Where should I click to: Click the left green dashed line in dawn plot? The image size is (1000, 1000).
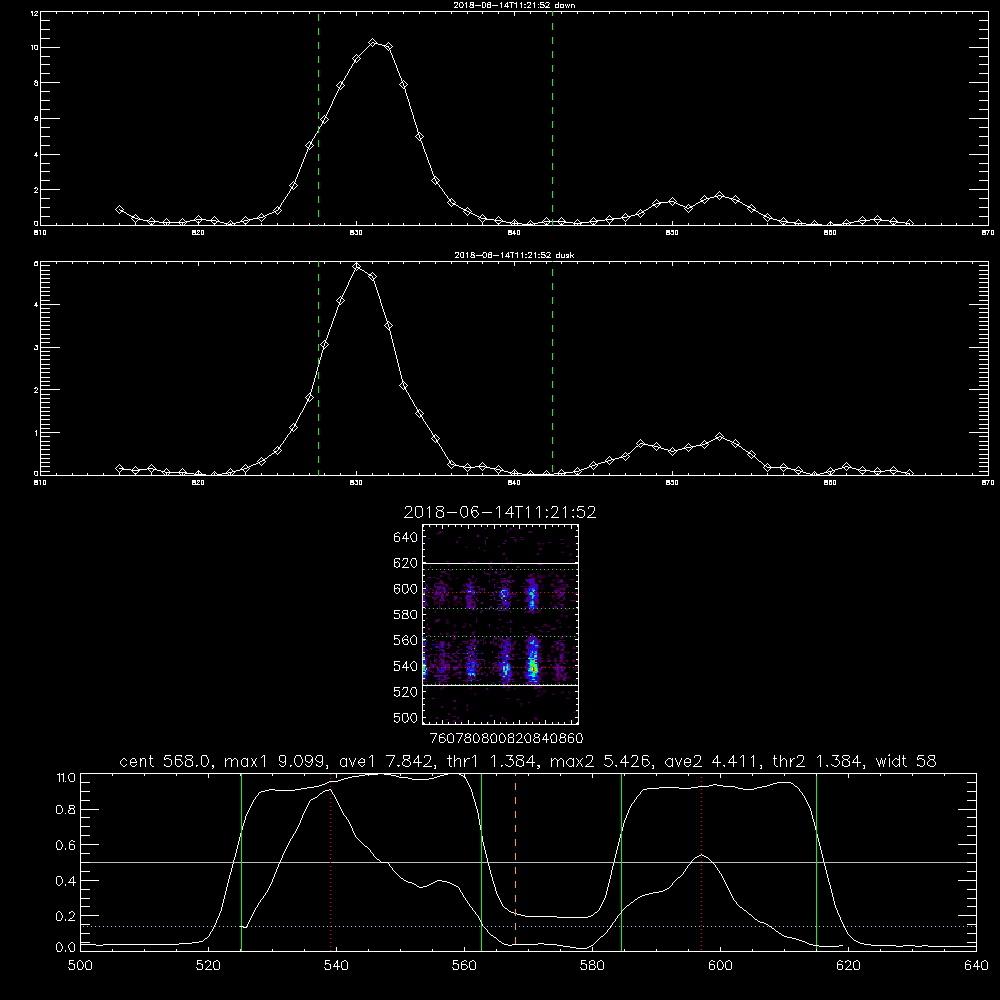pyautogui.click(x=318, y=118)
